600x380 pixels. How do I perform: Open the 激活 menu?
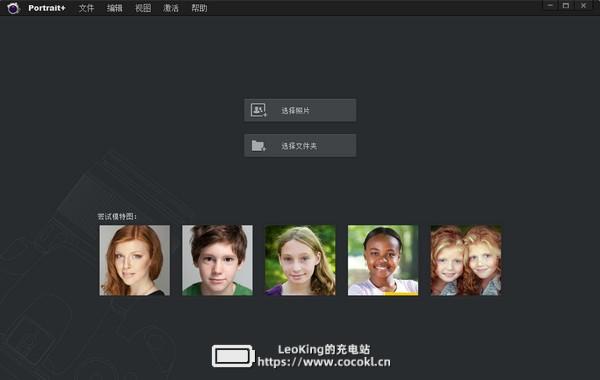tap(171, 8)
